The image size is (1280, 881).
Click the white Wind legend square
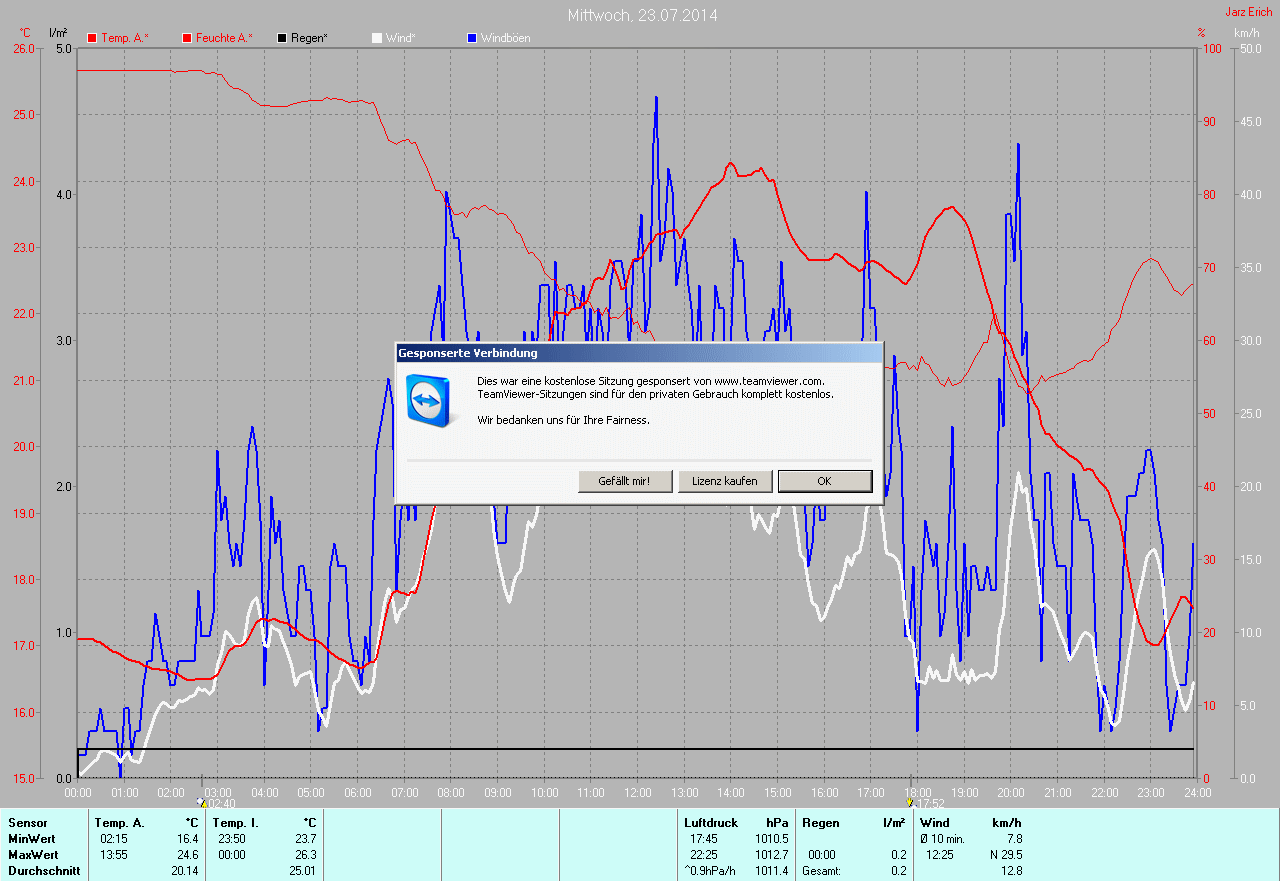pyautogui.click(x=376, y=38)
